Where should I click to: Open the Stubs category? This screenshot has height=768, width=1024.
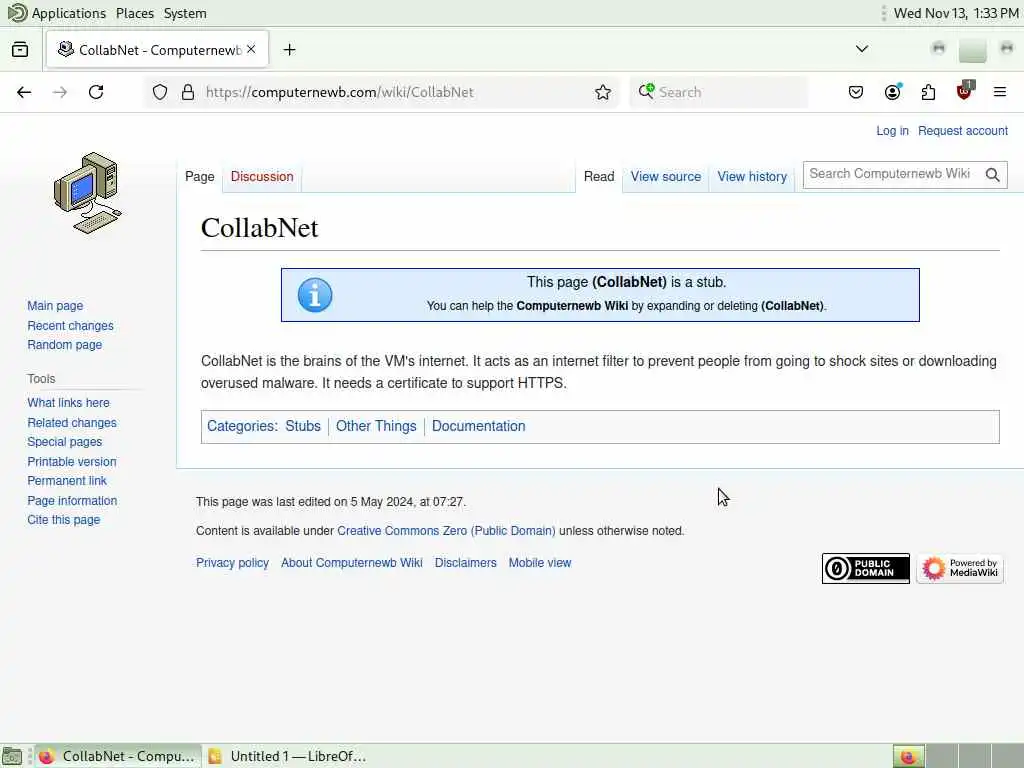pos(303,426)
